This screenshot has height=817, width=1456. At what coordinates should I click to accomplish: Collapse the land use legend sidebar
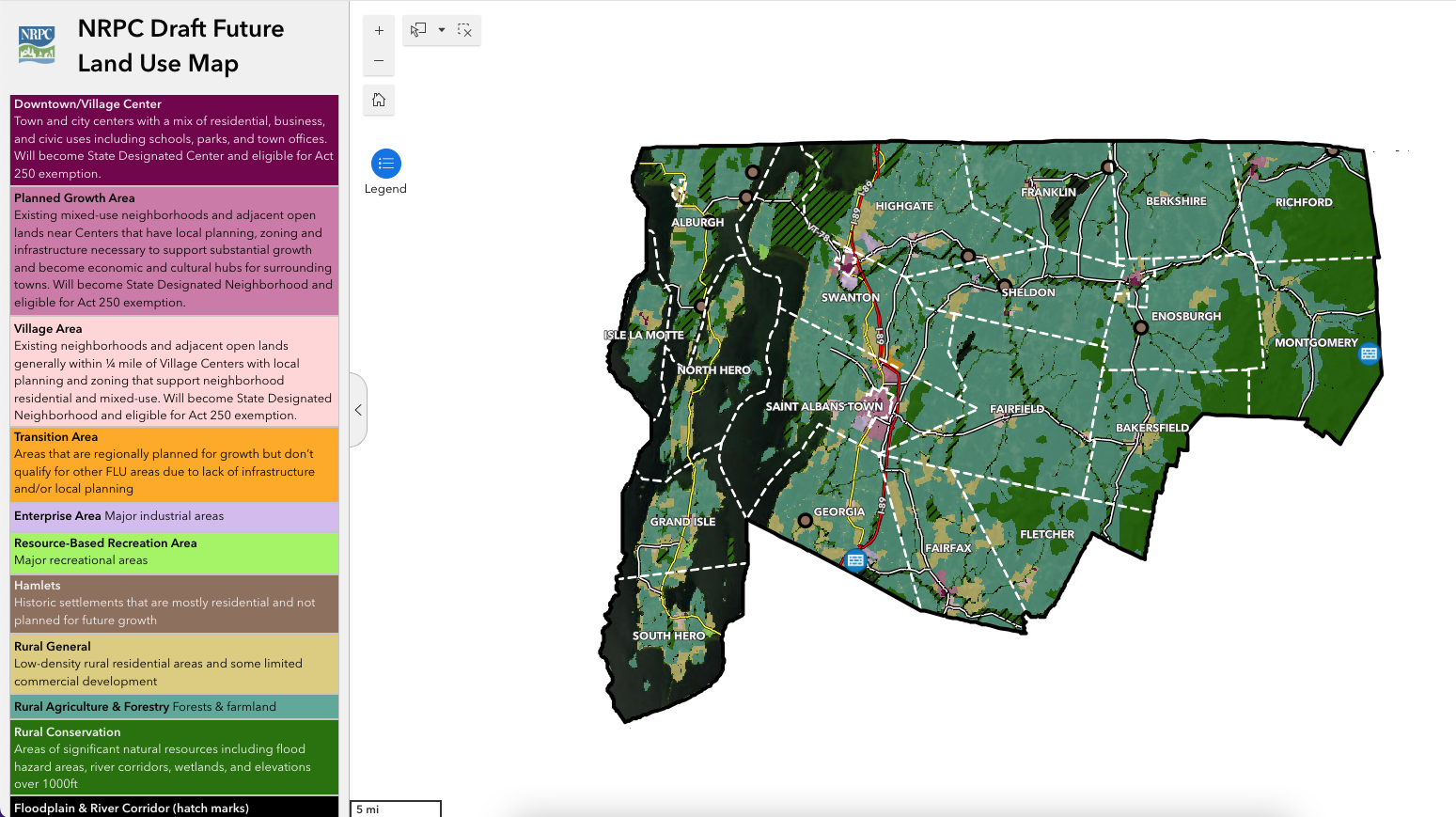358,409
